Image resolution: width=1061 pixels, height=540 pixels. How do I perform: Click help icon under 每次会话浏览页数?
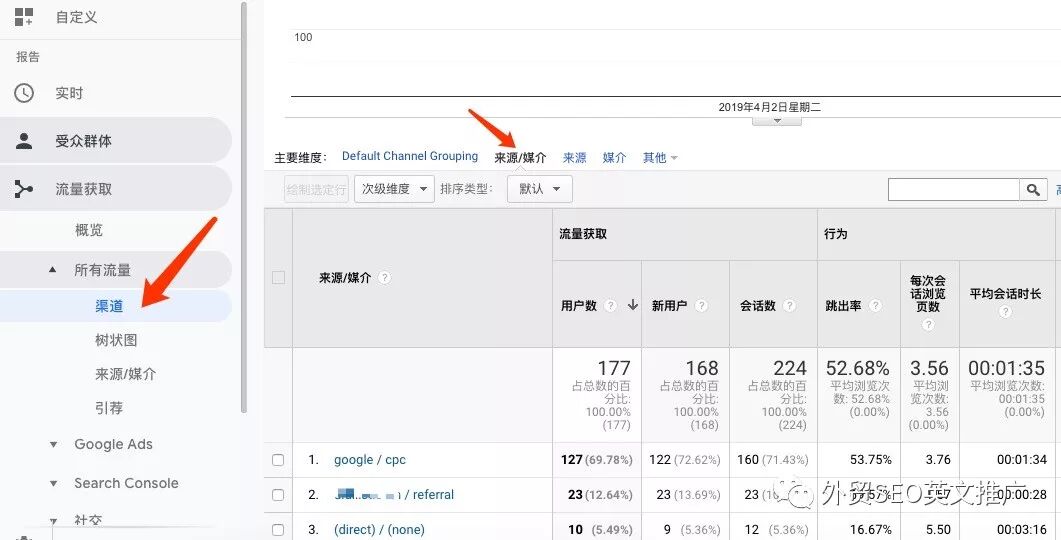coord(928,325)
